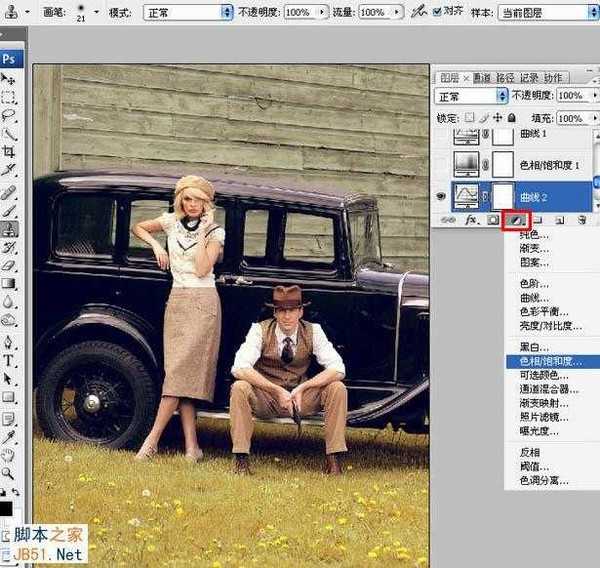The image size is (600, 568).
Task: Open the 模式 blend mode dropdown in options bar
Action: pos(186,12)
